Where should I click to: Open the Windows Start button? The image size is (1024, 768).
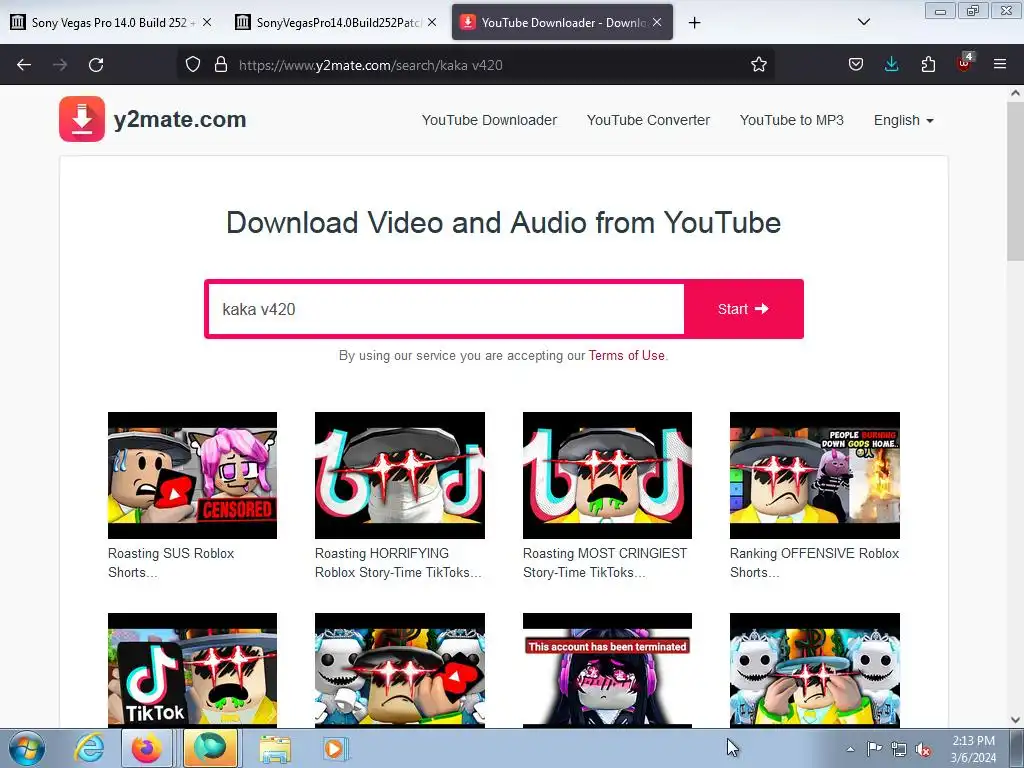coord(27,748)
